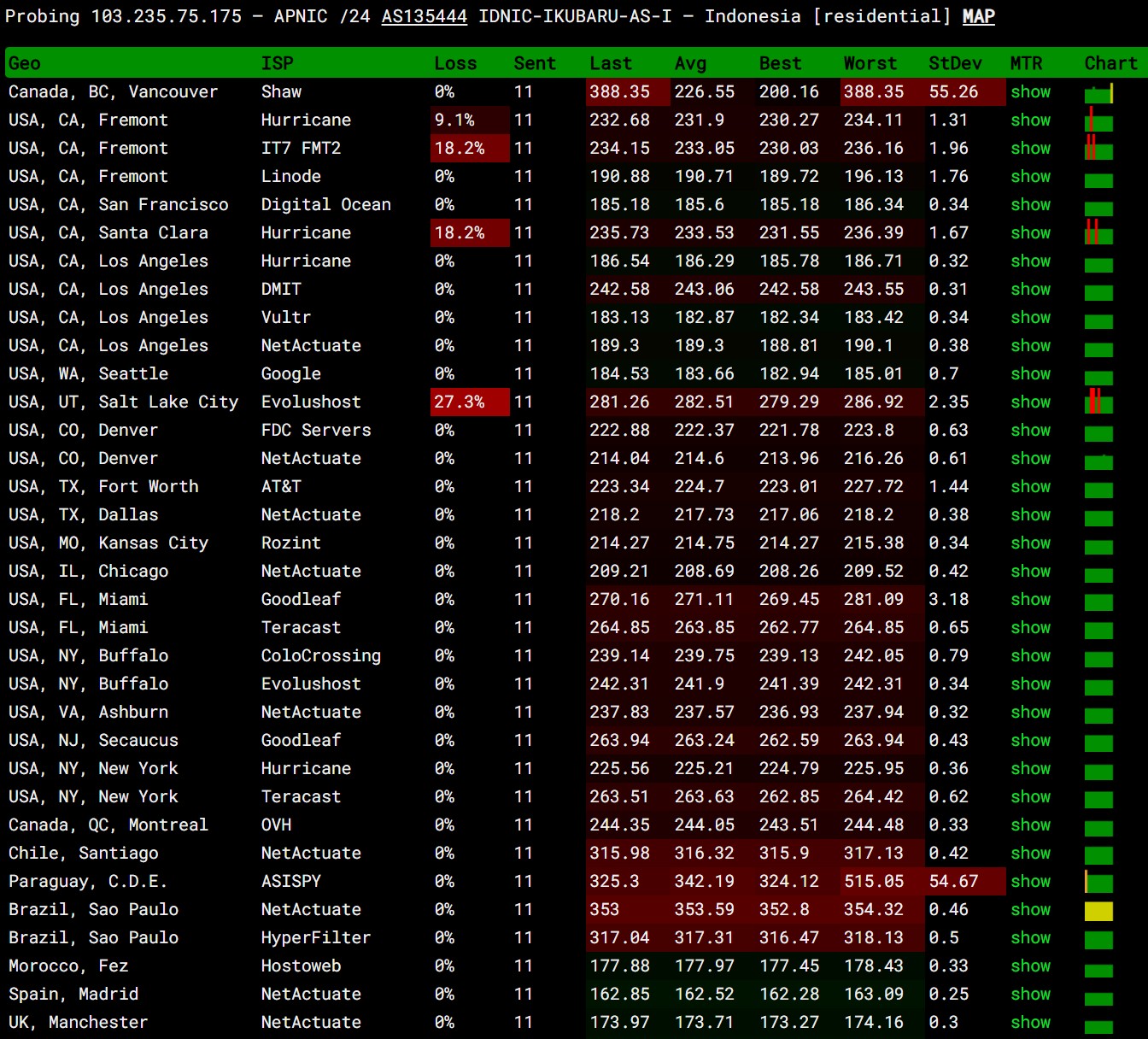Show MTR for Montreal OVH row
Screen dimensions: 1148x1039
[x=1030, y=825]
